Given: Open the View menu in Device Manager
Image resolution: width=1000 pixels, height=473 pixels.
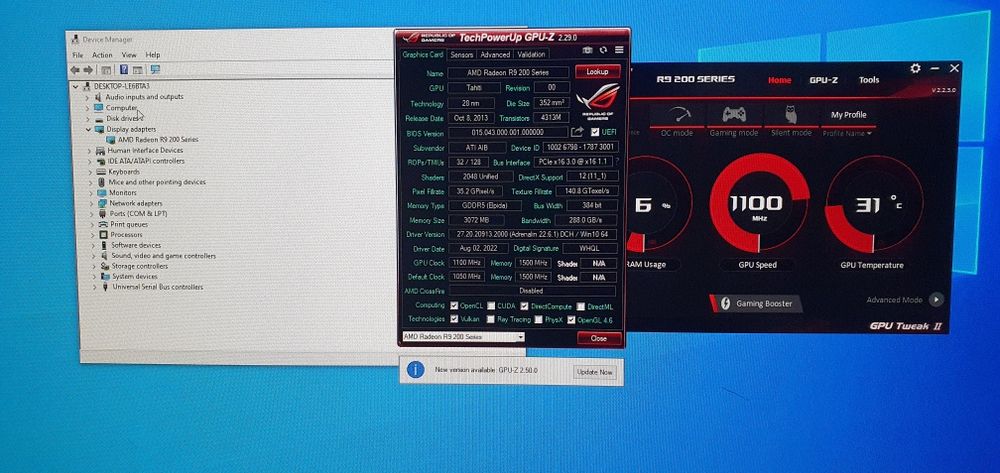Looking at the screenshot, I should pos(129,55).
